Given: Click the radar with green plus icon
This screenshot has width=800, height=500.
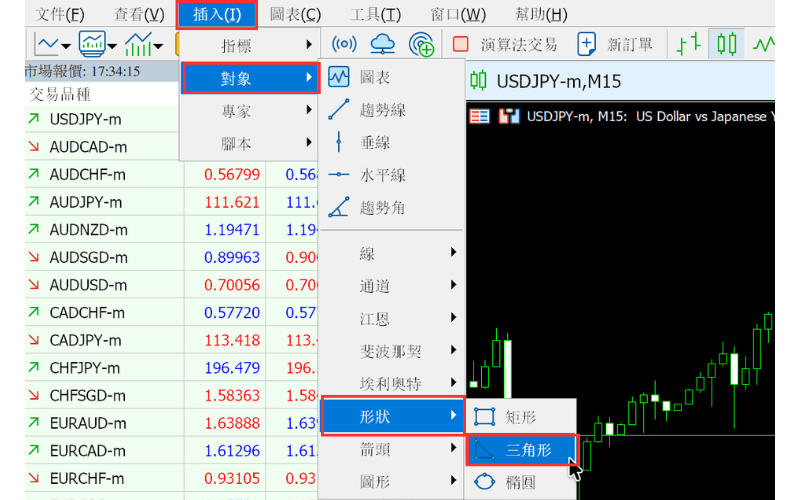Looking at the screenshot, I should (x=421, y=45).
